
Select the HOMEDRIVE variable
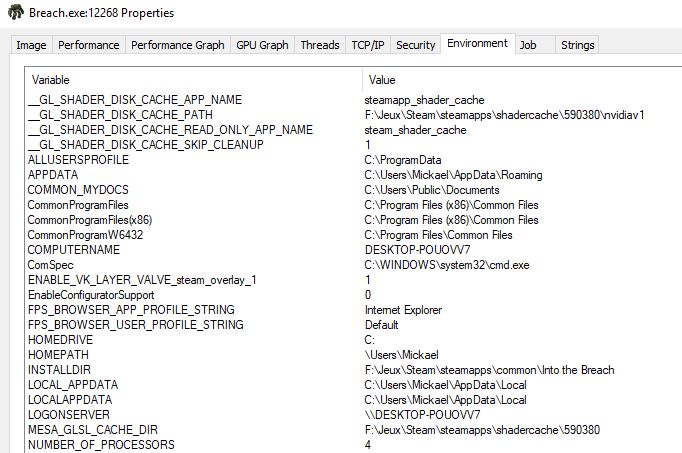(x=60, y=340)
